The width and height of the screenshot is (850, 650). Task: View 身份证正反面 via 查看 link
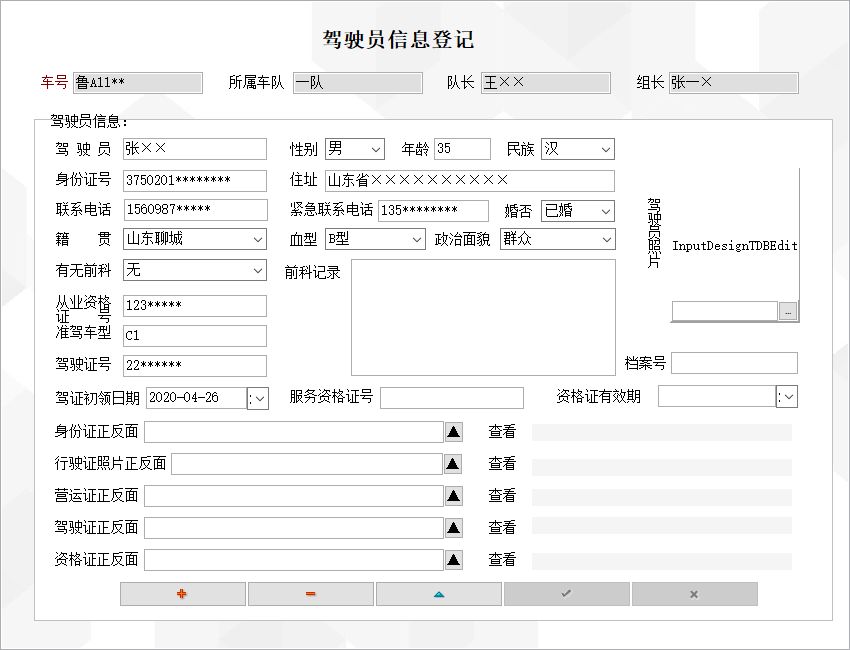502,432
